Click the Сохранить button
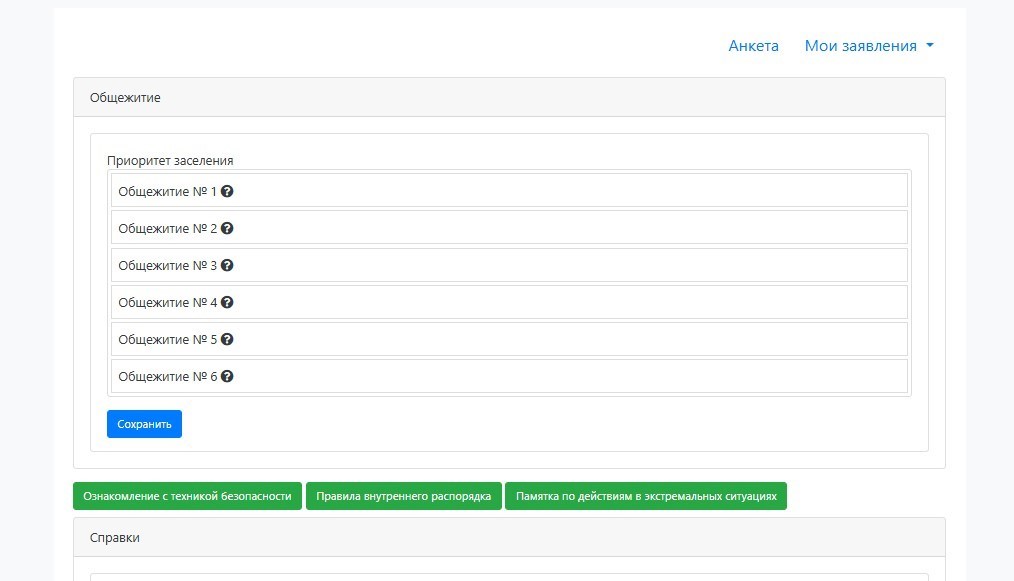The width and height of the screenshot is (1014, 581). (x=144, y=424)
